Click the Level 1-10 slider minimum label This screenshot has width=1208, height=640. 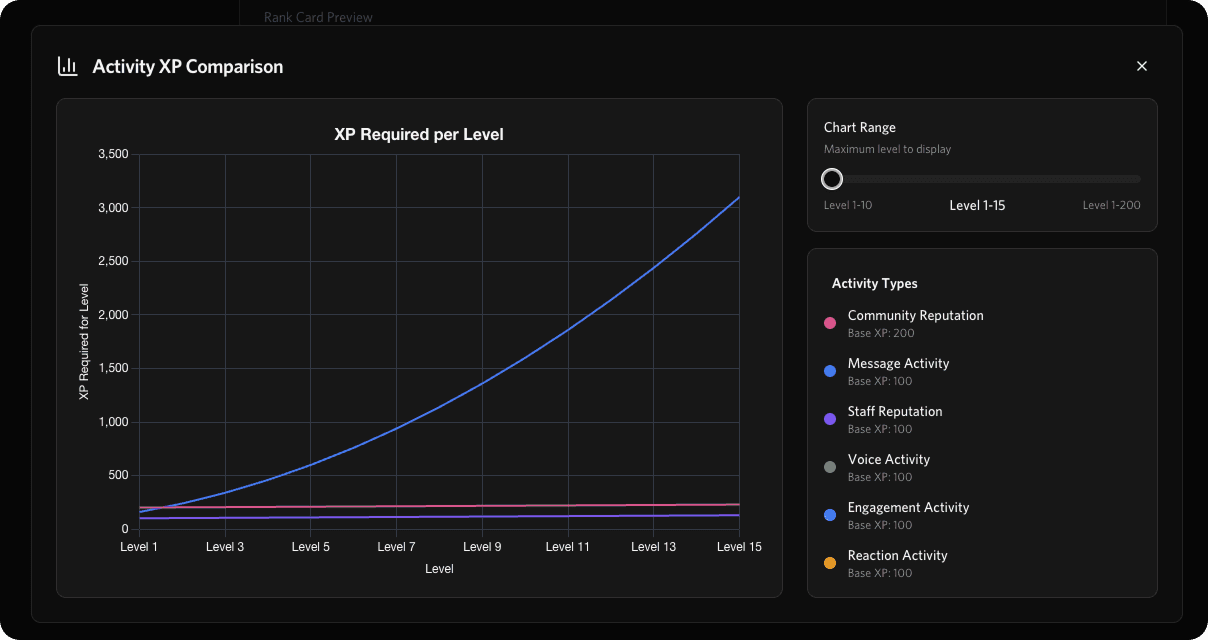coord(848,205)
